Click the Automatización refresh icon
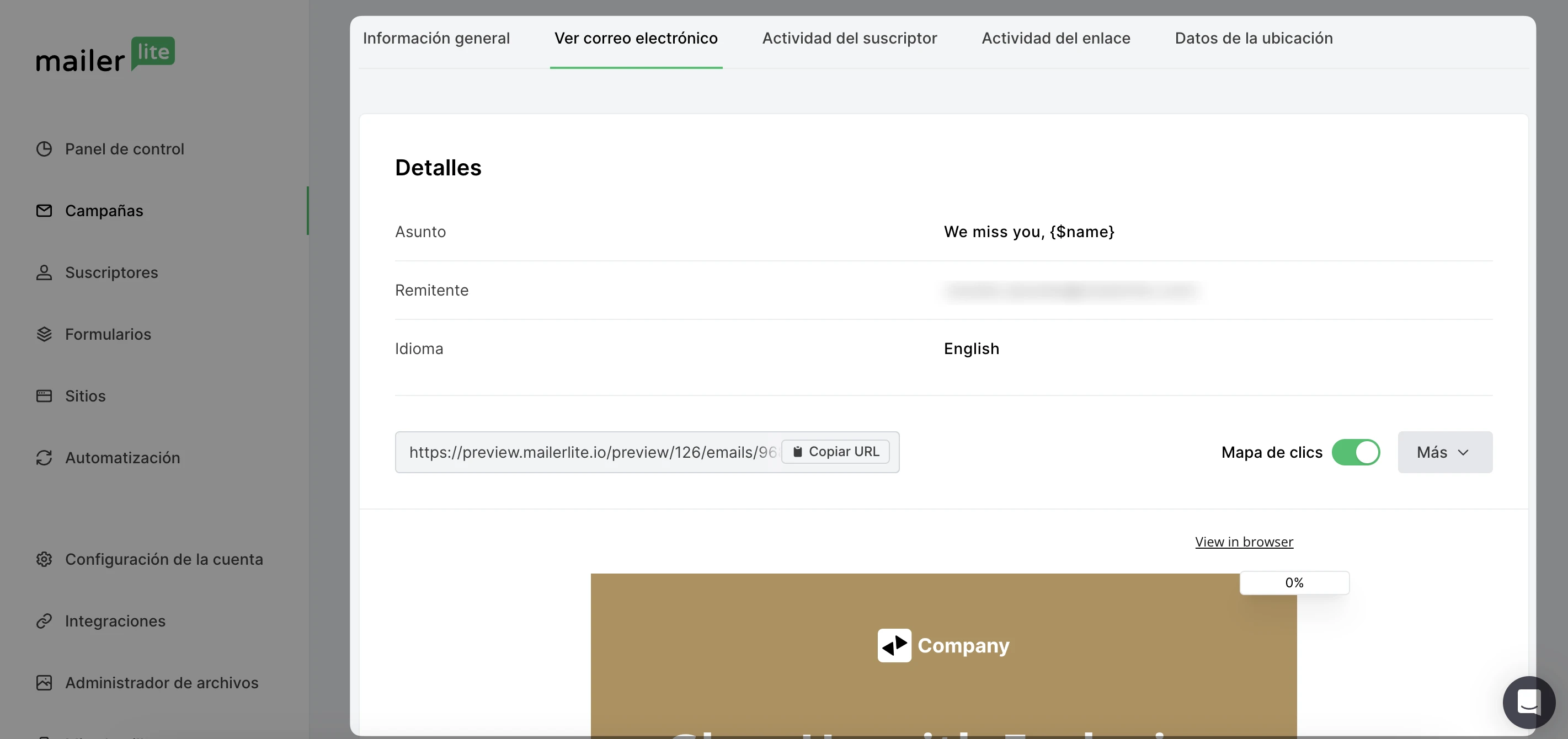 coord(44,457)
